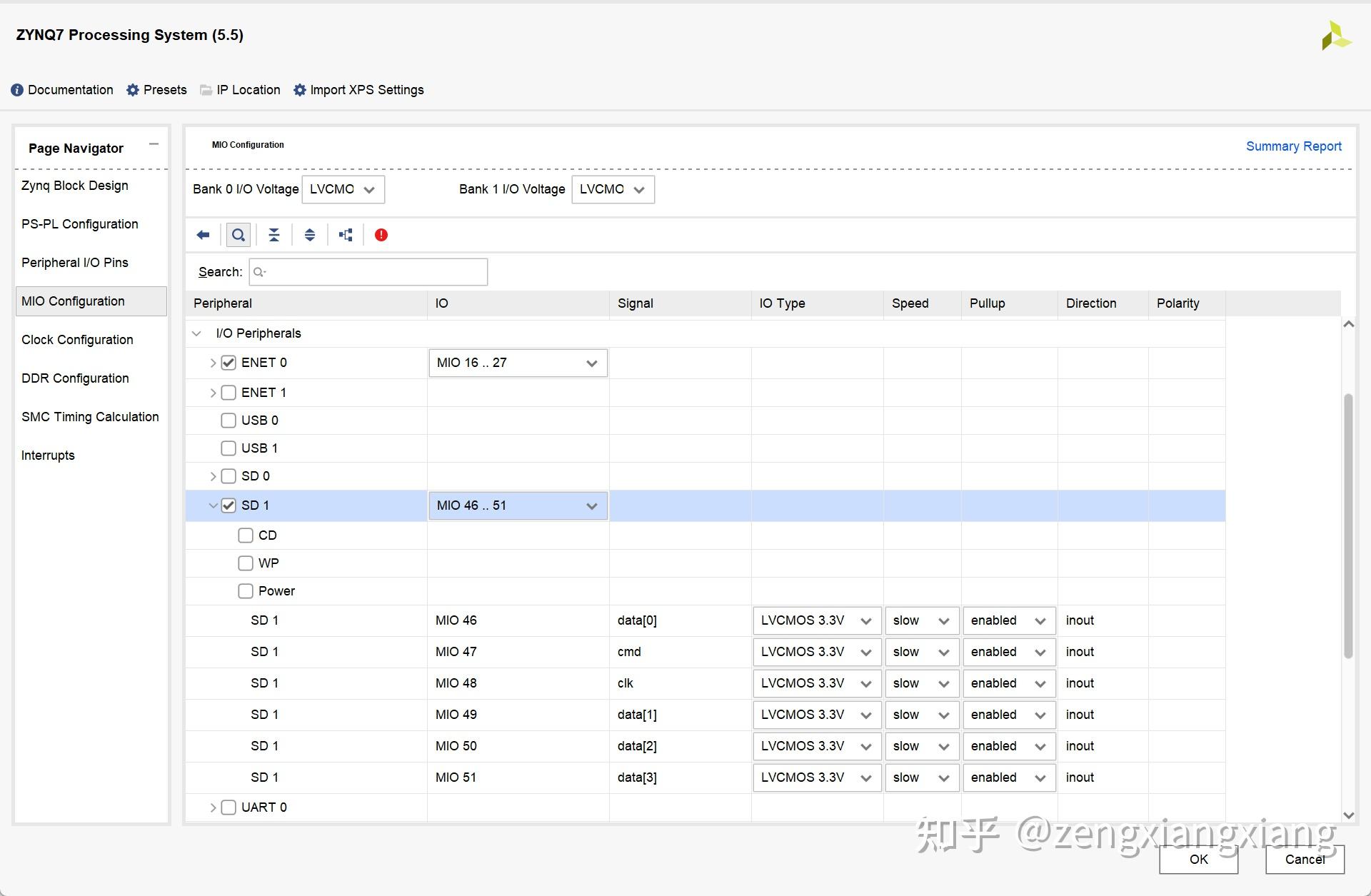
Task: Open Presets gear icon menu
Action: pyautogui.click(x=133, y=90)
